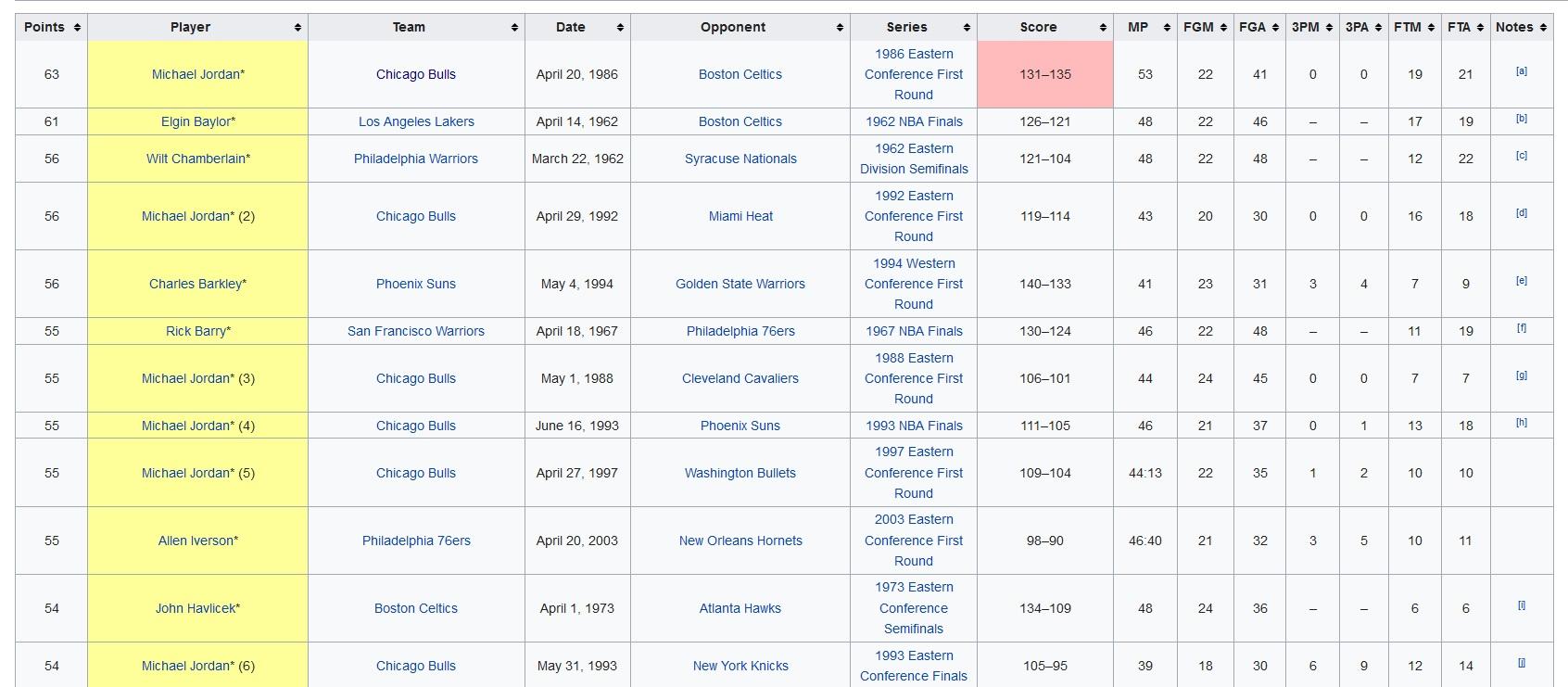
Task: Sort table by Notes column arrows
Action: (x=1543, y=28)
